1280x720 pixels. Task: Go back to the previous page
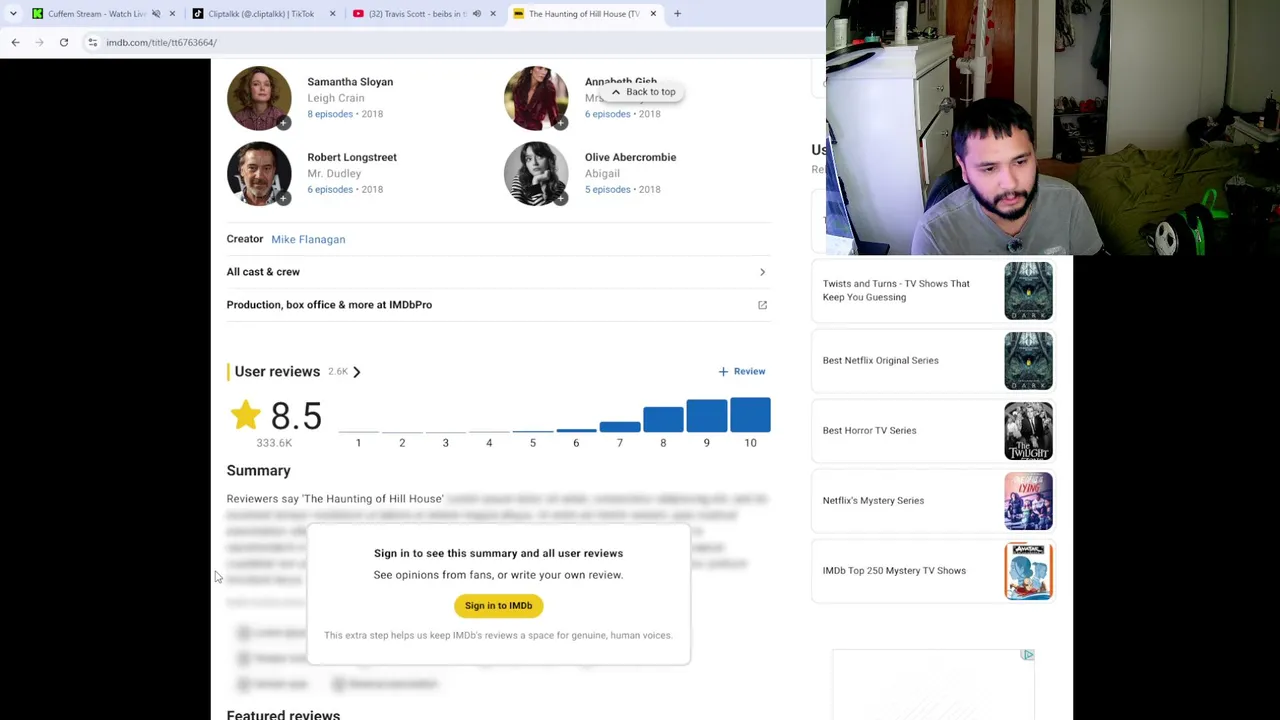coord(16,42)
